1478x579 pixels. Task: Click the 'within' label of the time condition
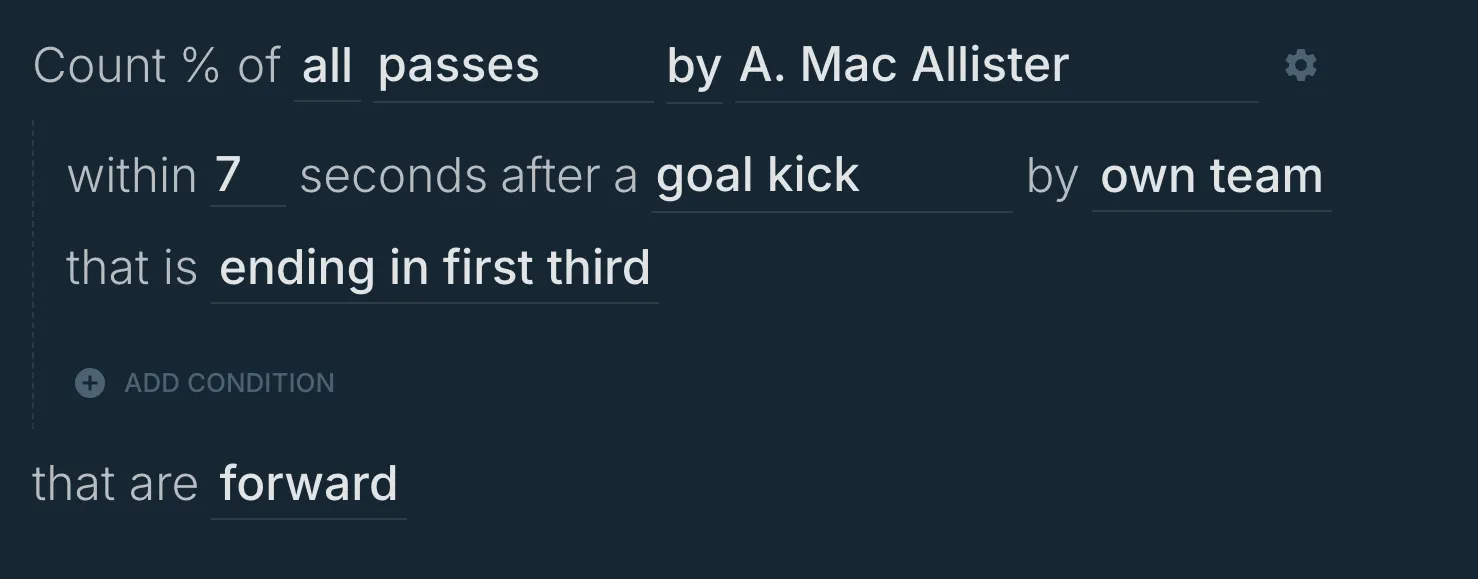[132, 176]
